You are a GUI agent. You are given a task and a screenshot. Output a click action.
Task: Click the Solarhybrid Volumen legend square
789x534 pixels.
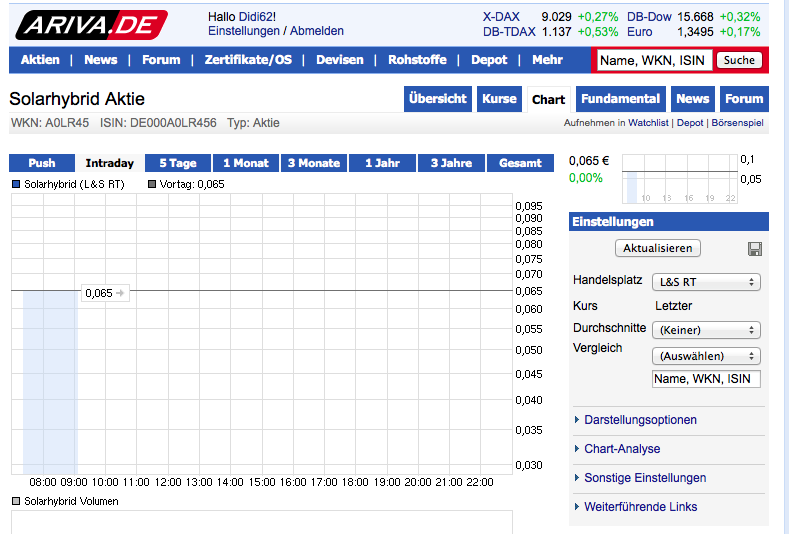click(16, 501)
